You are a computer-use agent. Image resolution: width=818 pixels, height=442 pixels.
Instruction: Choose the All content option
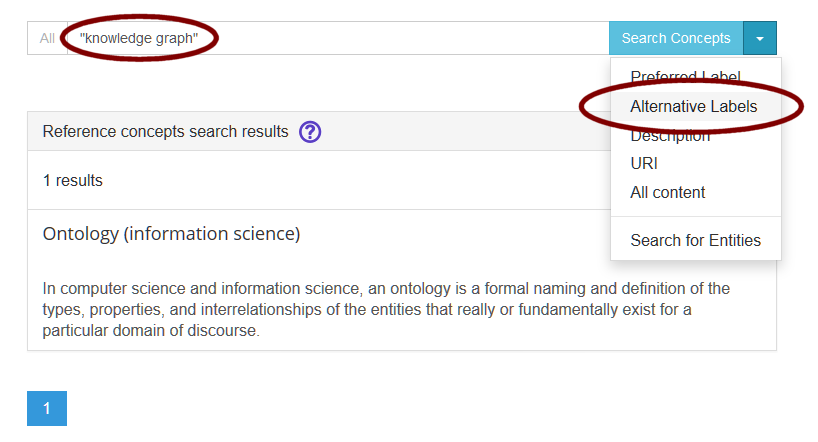click(x=667, y=193)
